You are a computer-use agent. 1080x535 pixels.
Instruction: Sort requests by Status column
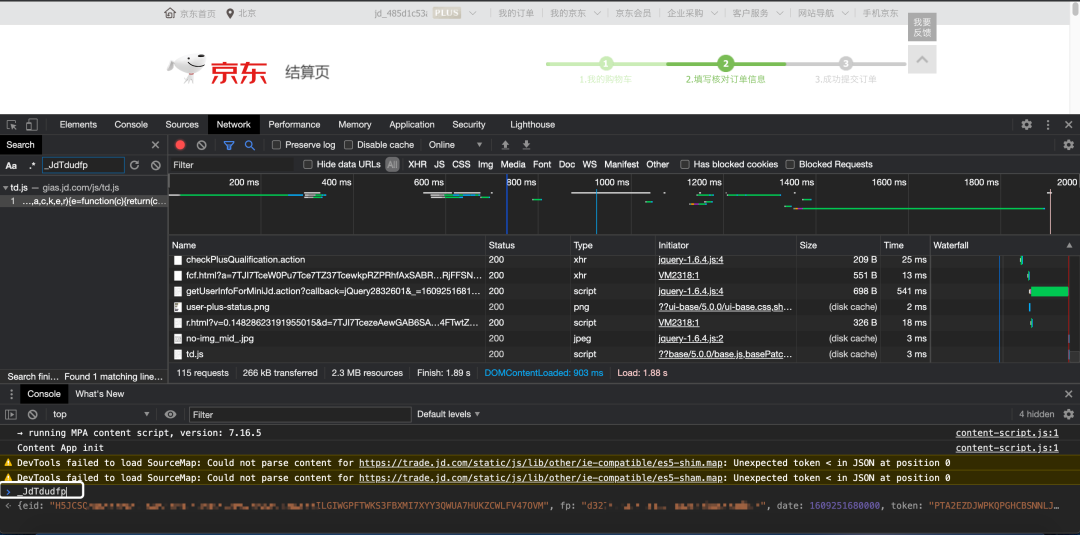(x=528, y=245)
